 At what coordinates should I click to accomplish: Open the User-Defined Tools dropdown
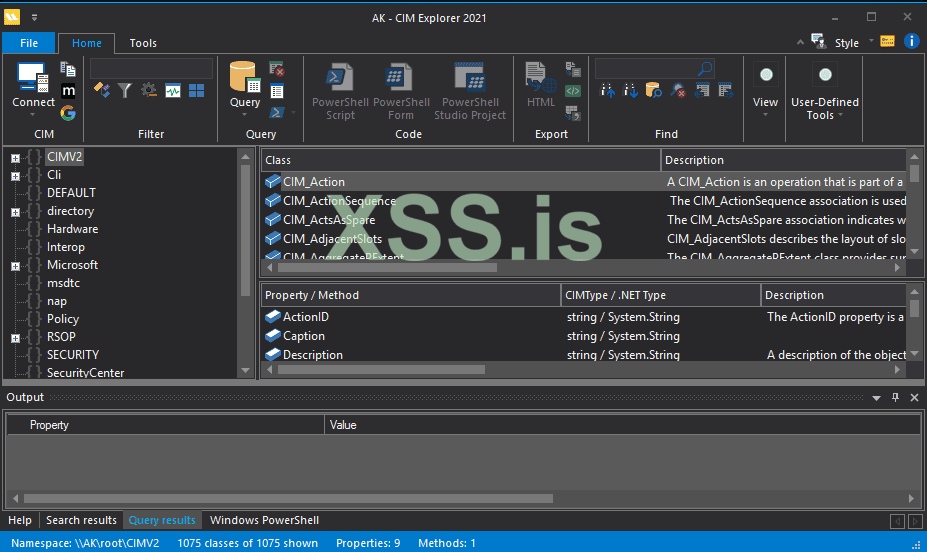click(x=824, y=109)
